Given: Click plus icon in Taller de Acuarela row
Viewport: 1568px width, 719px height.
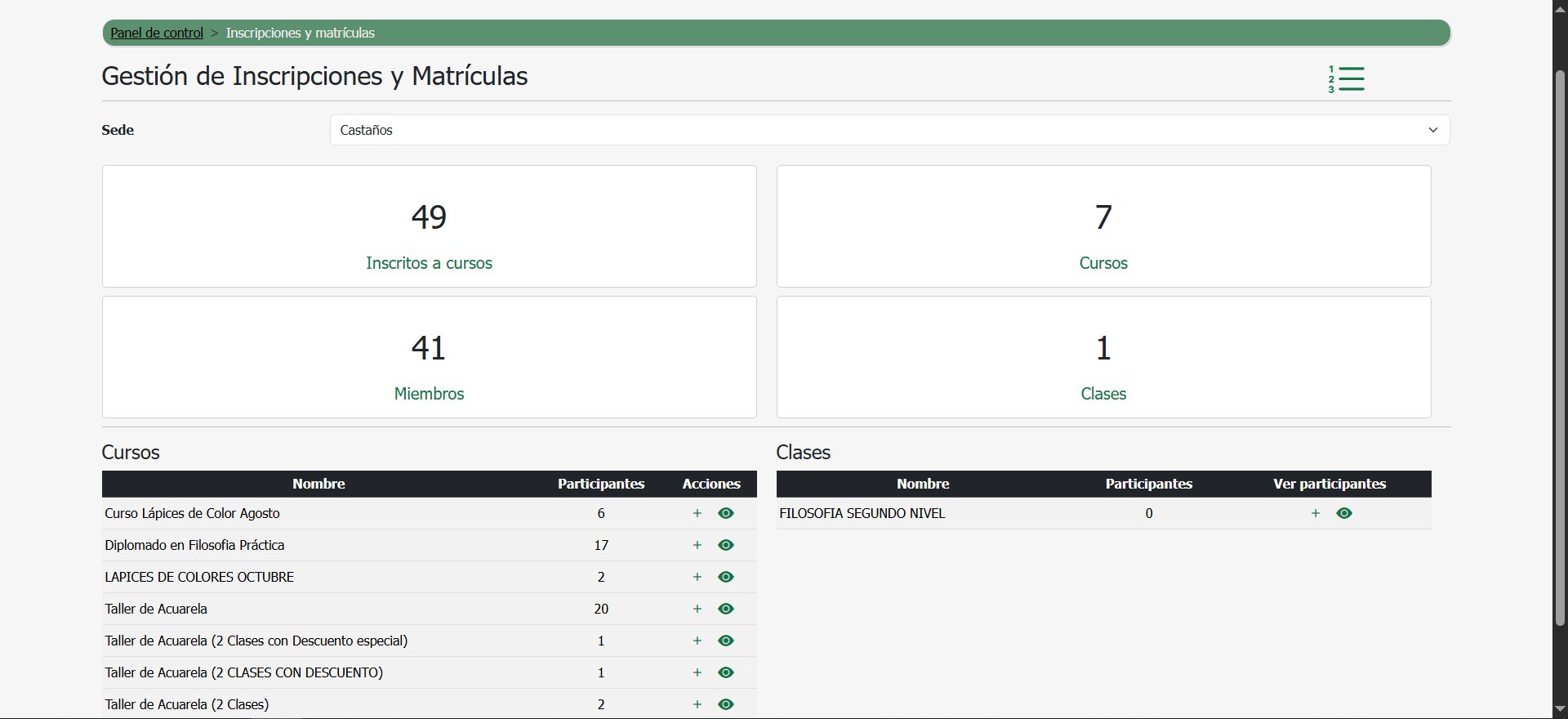Looking at the screenshot, I should (x=697, y=609).
